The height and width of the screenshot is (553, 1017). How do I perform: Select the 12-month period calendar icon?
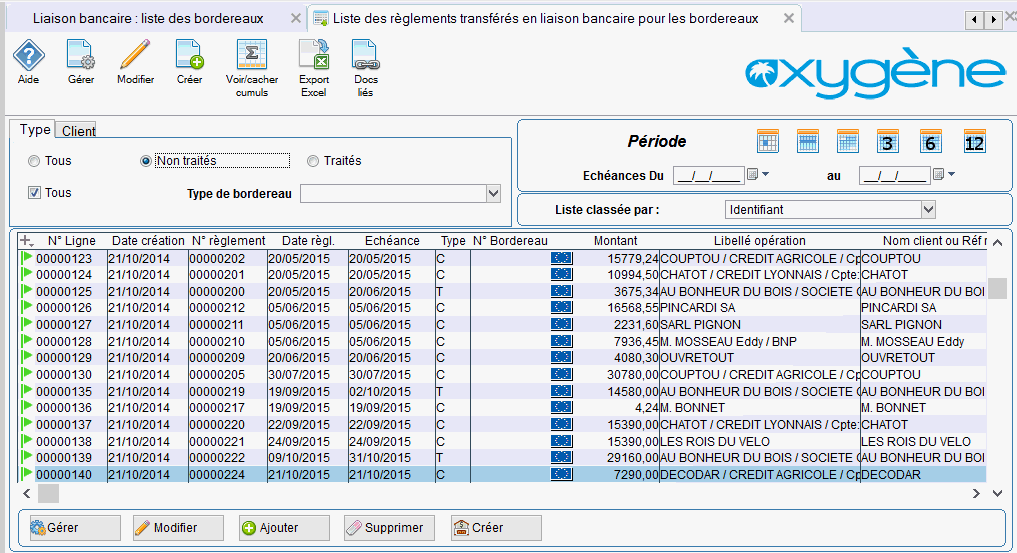974,142
